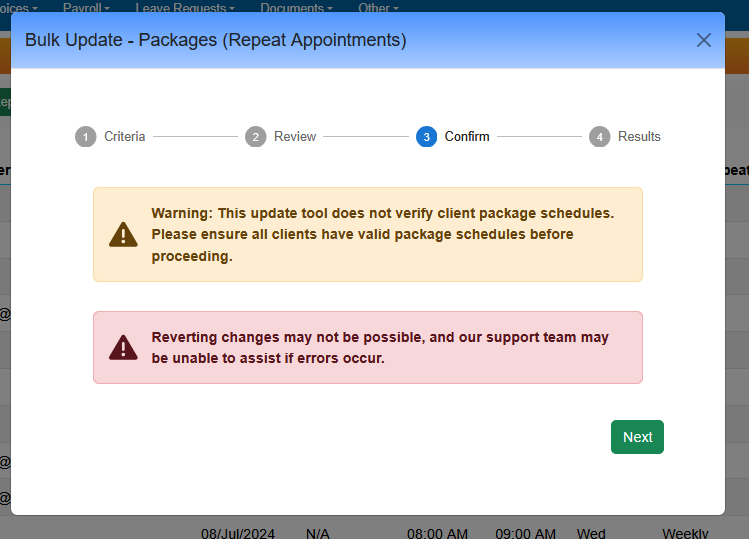Open the Documents dropdown menu
Screen dimensions: 749x539
click(x=296, y=7)
